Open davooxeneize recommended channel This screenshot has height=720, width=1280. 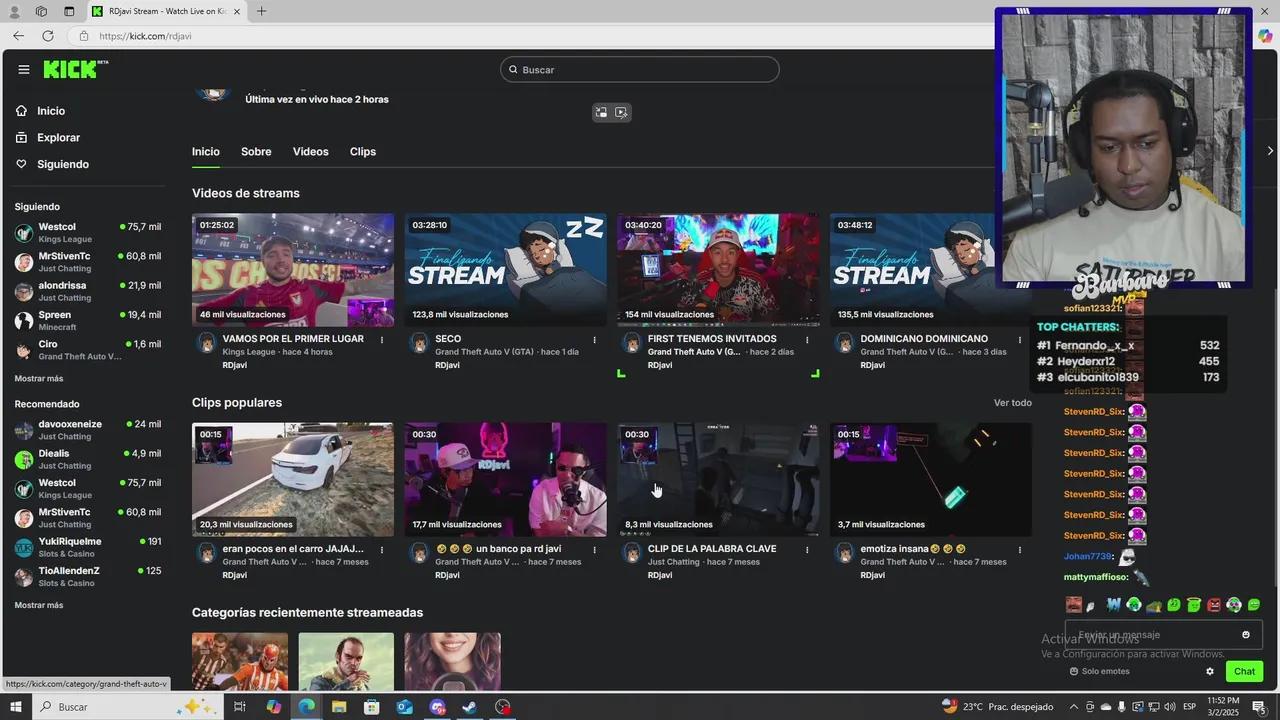(x=88, y=430)
